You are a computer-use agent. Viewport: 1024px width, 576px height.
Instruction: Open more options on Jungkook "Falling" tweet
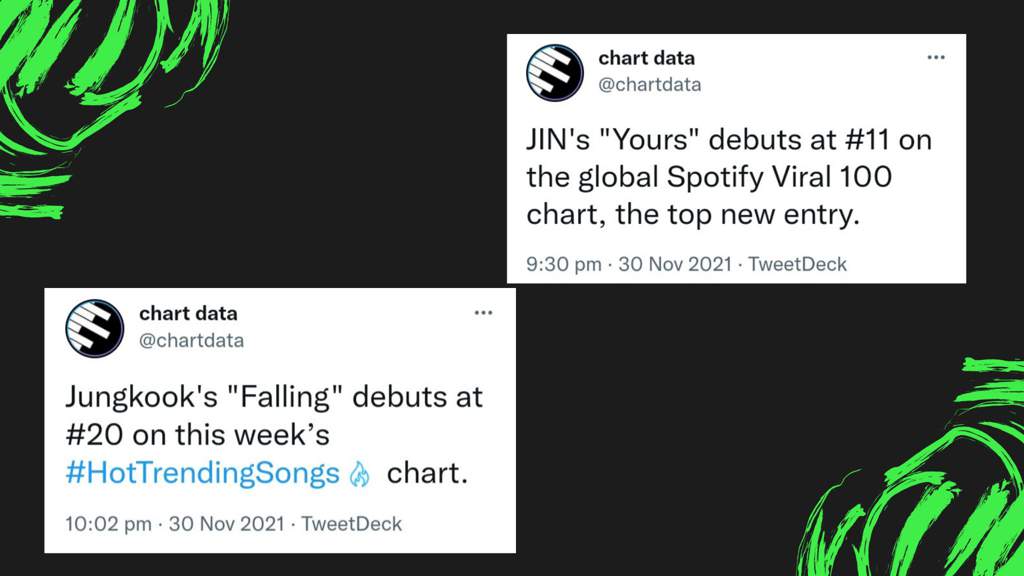pos(483,313)
